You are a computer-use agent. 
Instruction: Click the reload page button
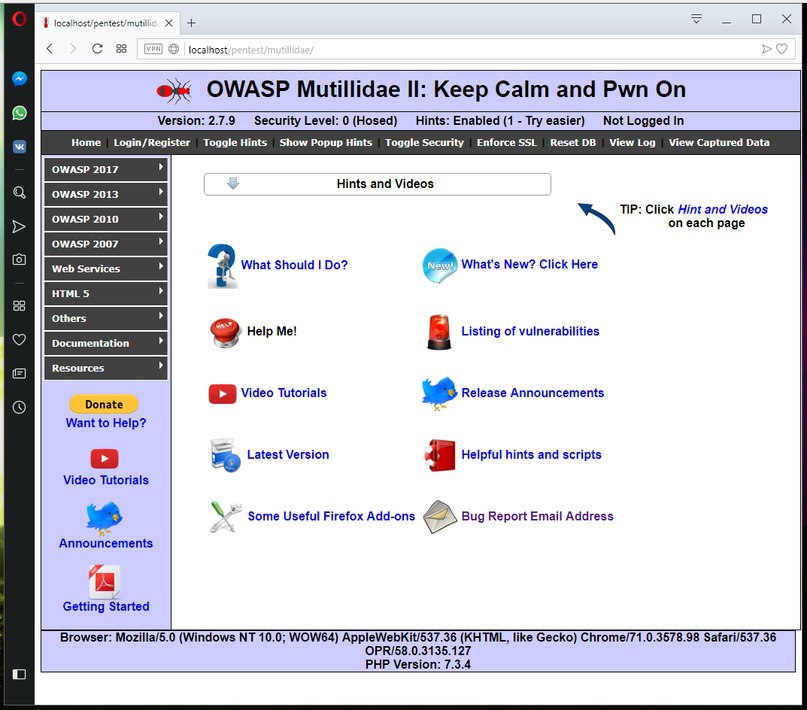pyautogui.click(x=97, y=49)
